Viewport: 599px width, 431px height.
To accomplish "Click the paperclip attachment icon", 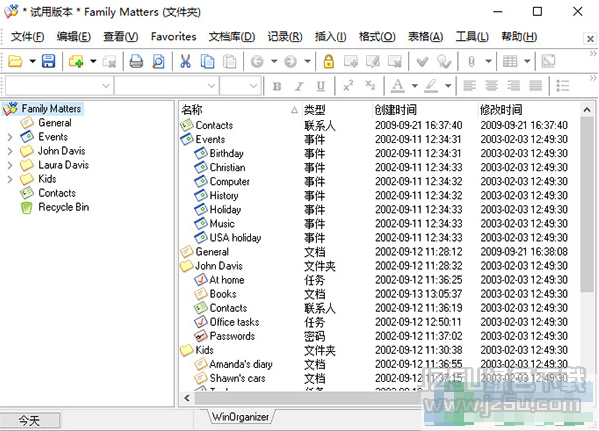I will click(471, 61).
